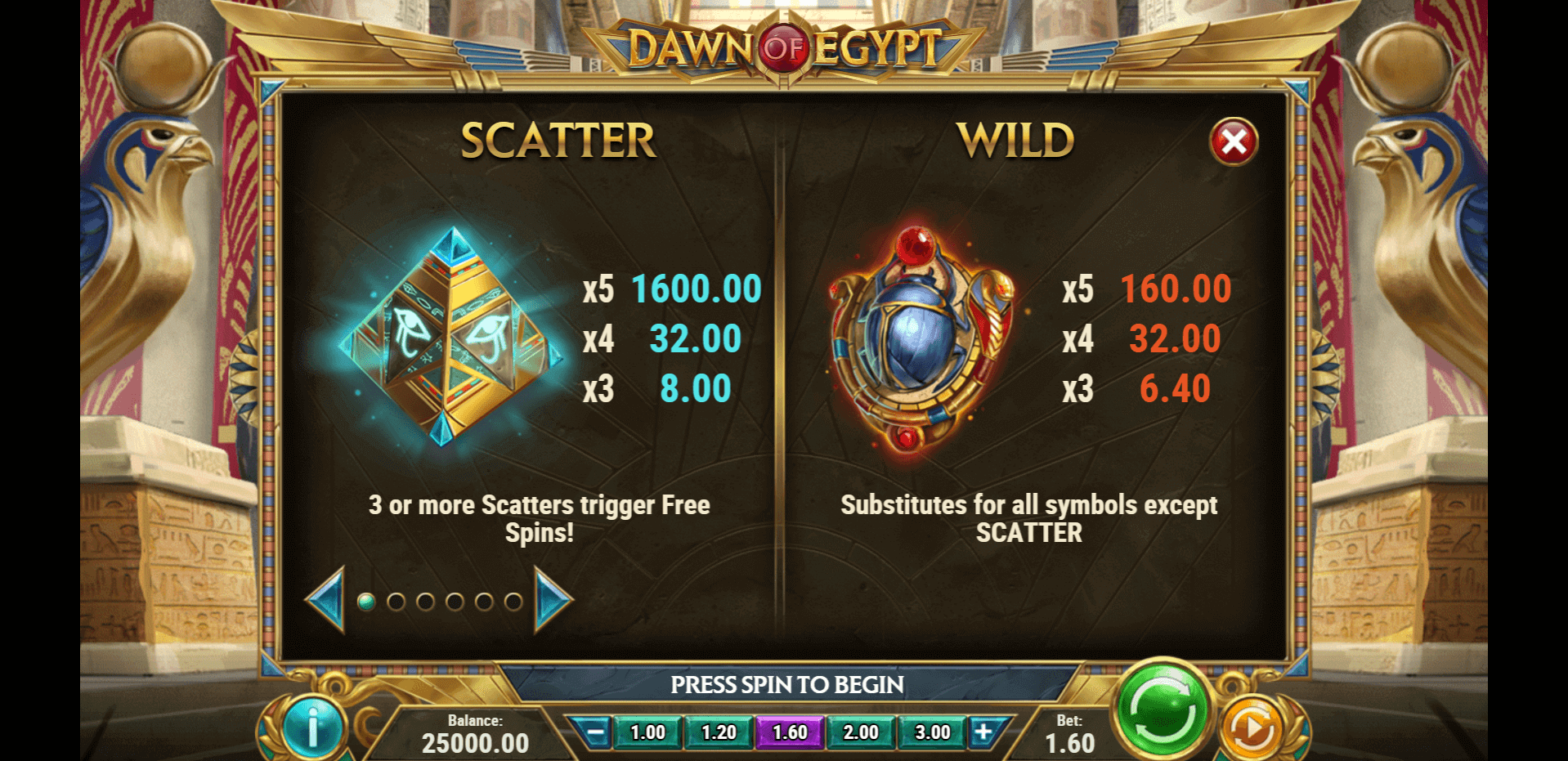Activate the orange autoplay button
1568x761 pixels.
pos(1251,727)
